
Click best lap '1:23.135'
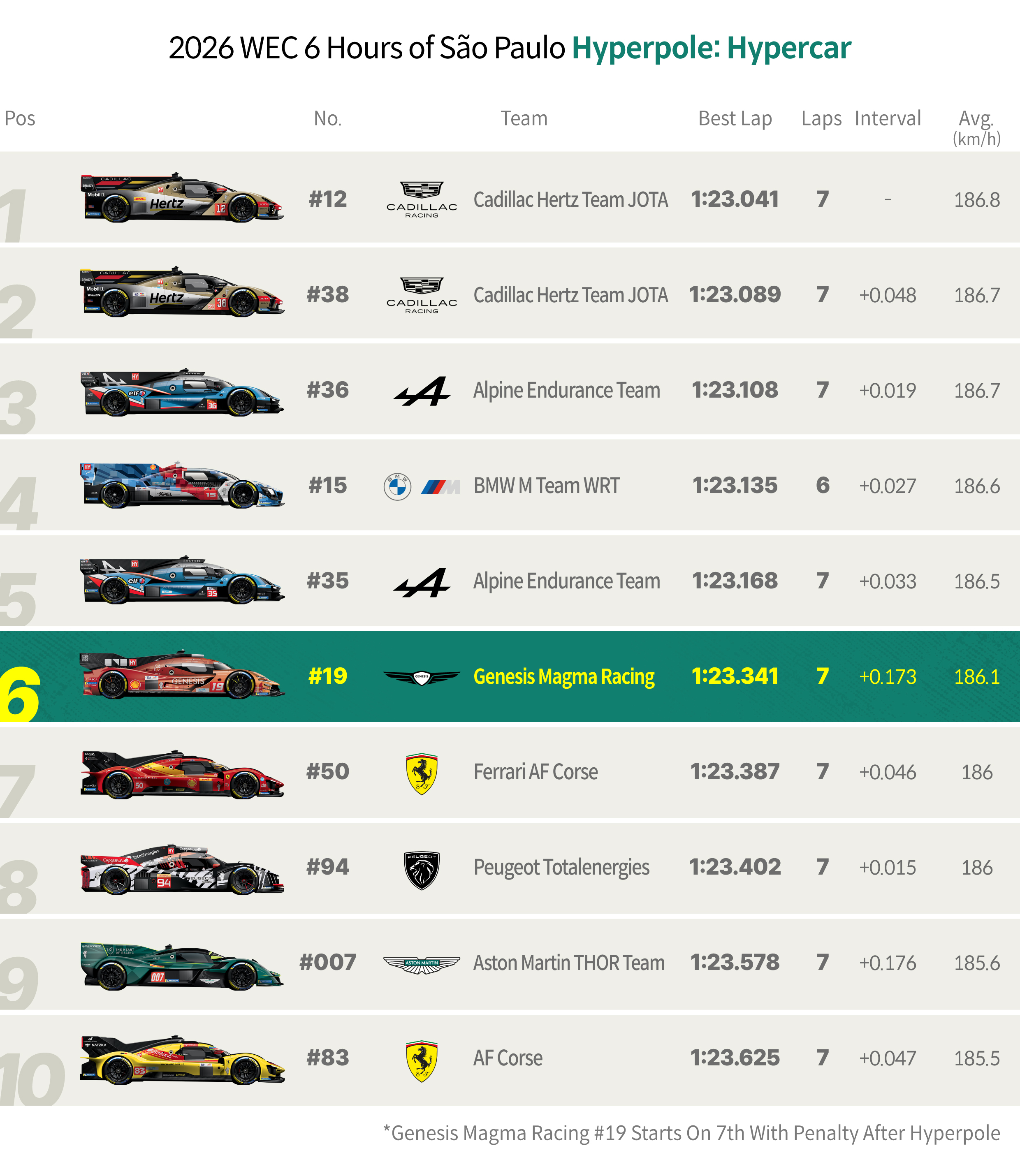point(735,486)
